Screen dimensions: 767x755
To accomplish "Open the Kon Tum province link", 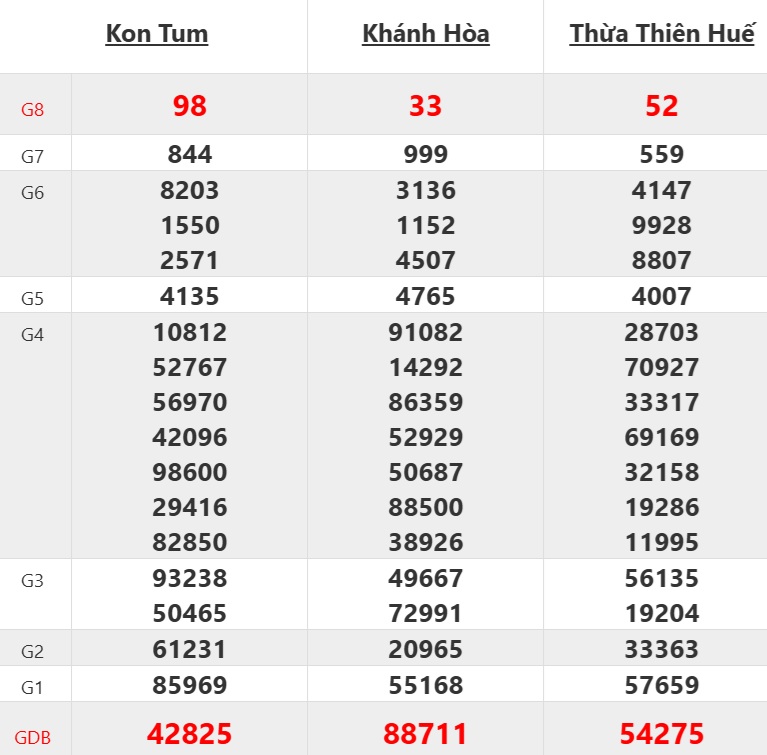I will pyautogui.click(x=157, y=33).
